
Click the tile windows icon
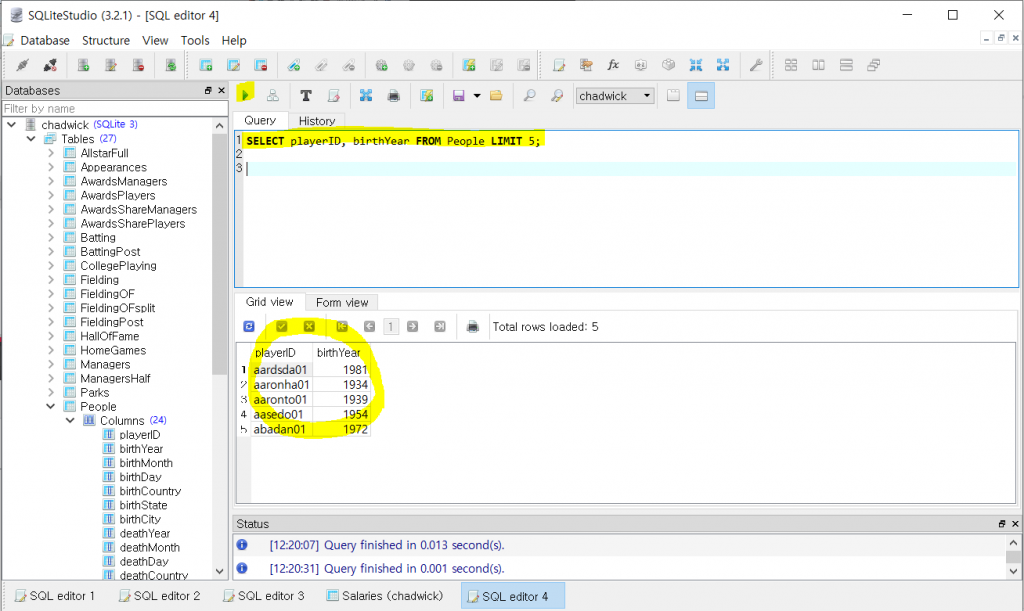click(x=791, y=65)
